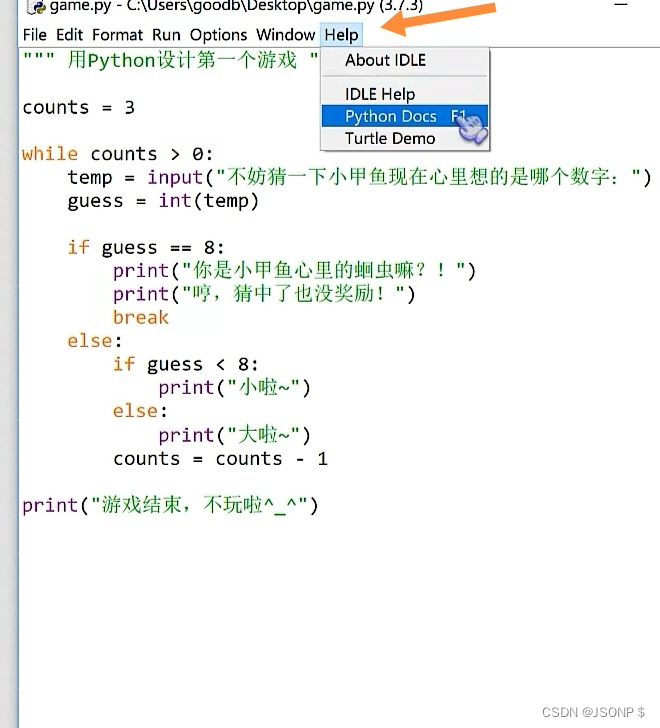
Task: Open the File menu
Action: coord(34,35)
